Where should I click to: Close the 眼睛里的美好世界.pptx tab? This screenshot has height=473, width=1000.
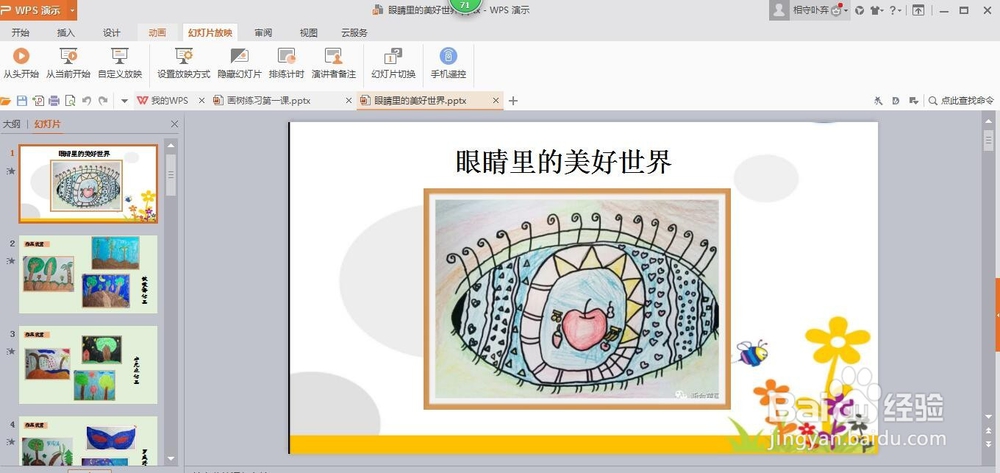tap(496, 101)
